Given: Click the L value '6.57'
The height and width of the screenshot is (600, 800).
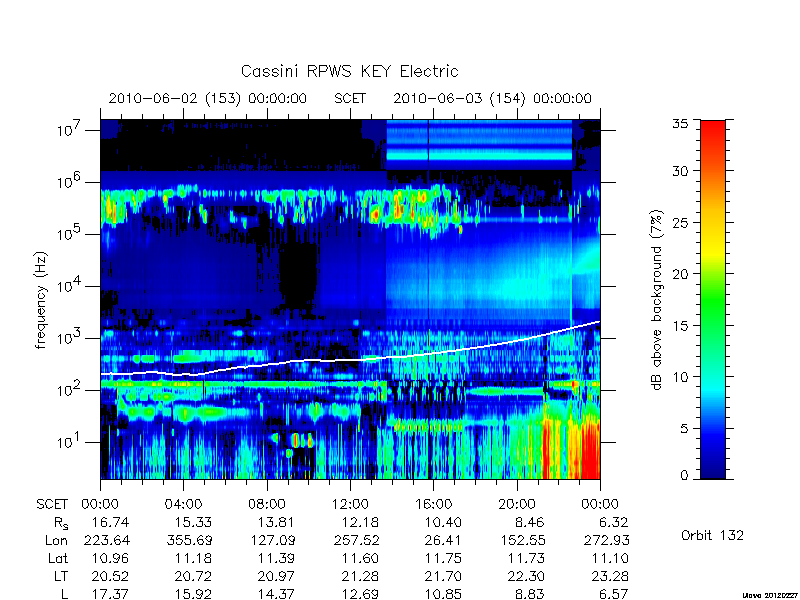Looking at the screenshot, I should point(613,594).
